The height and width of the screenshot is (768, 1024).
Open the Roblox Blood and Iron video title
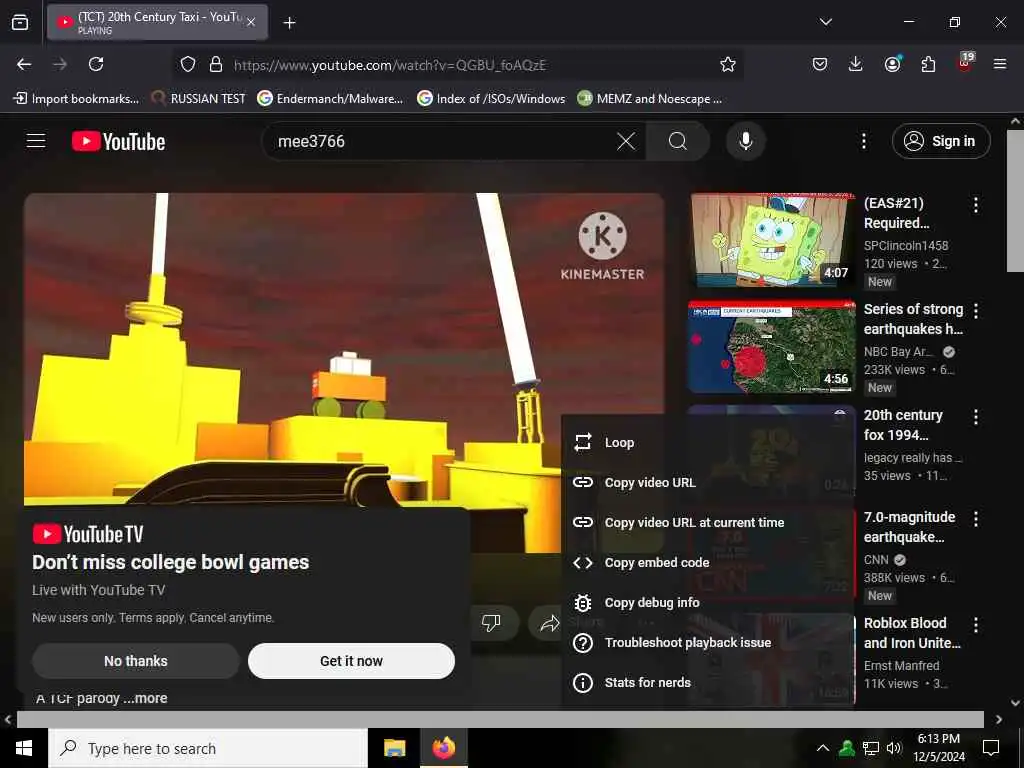pyautogui.click(x=912, y=633)
